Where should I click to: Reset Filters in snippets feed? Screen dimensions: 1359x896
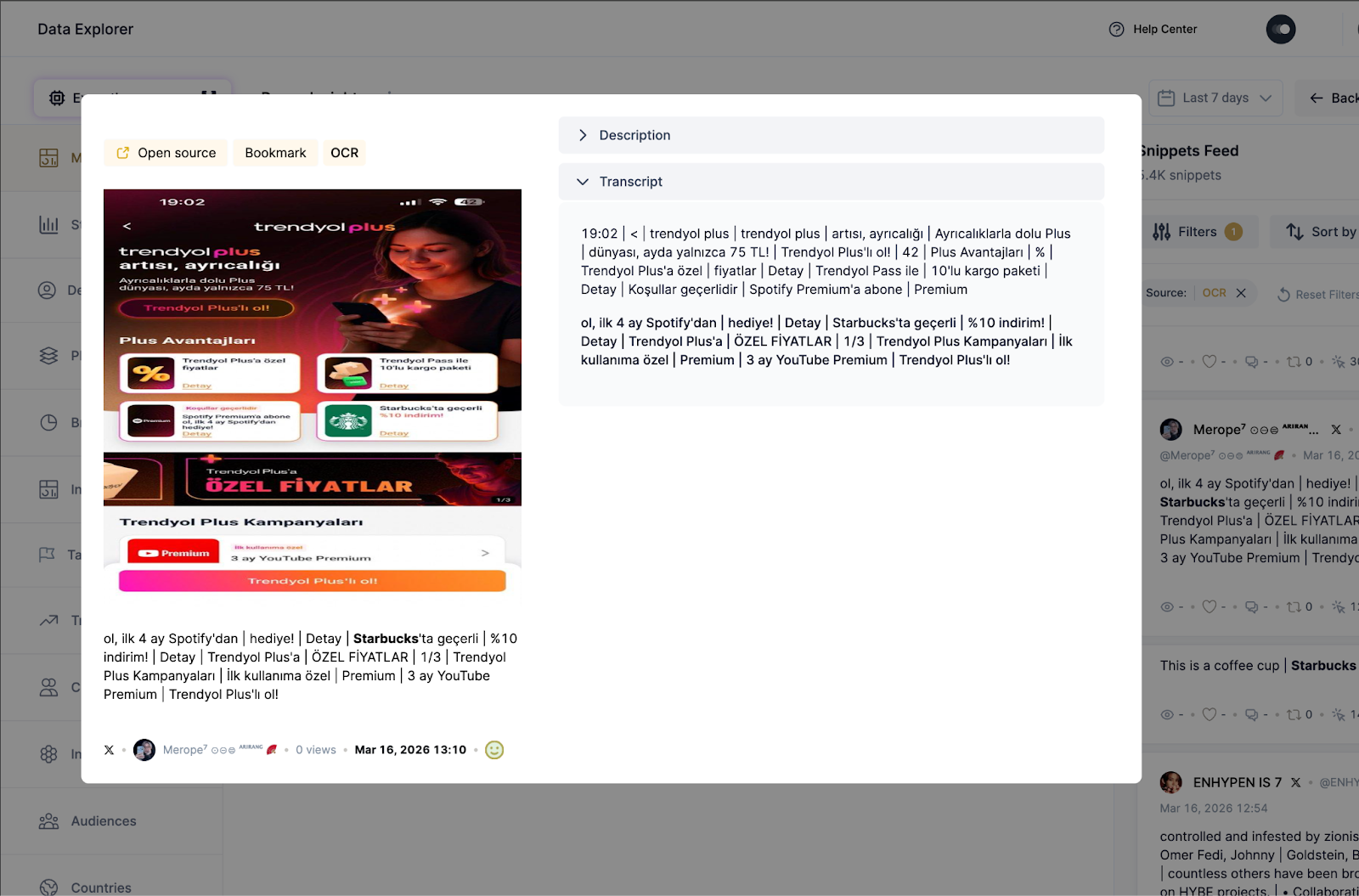[1317, 295]
